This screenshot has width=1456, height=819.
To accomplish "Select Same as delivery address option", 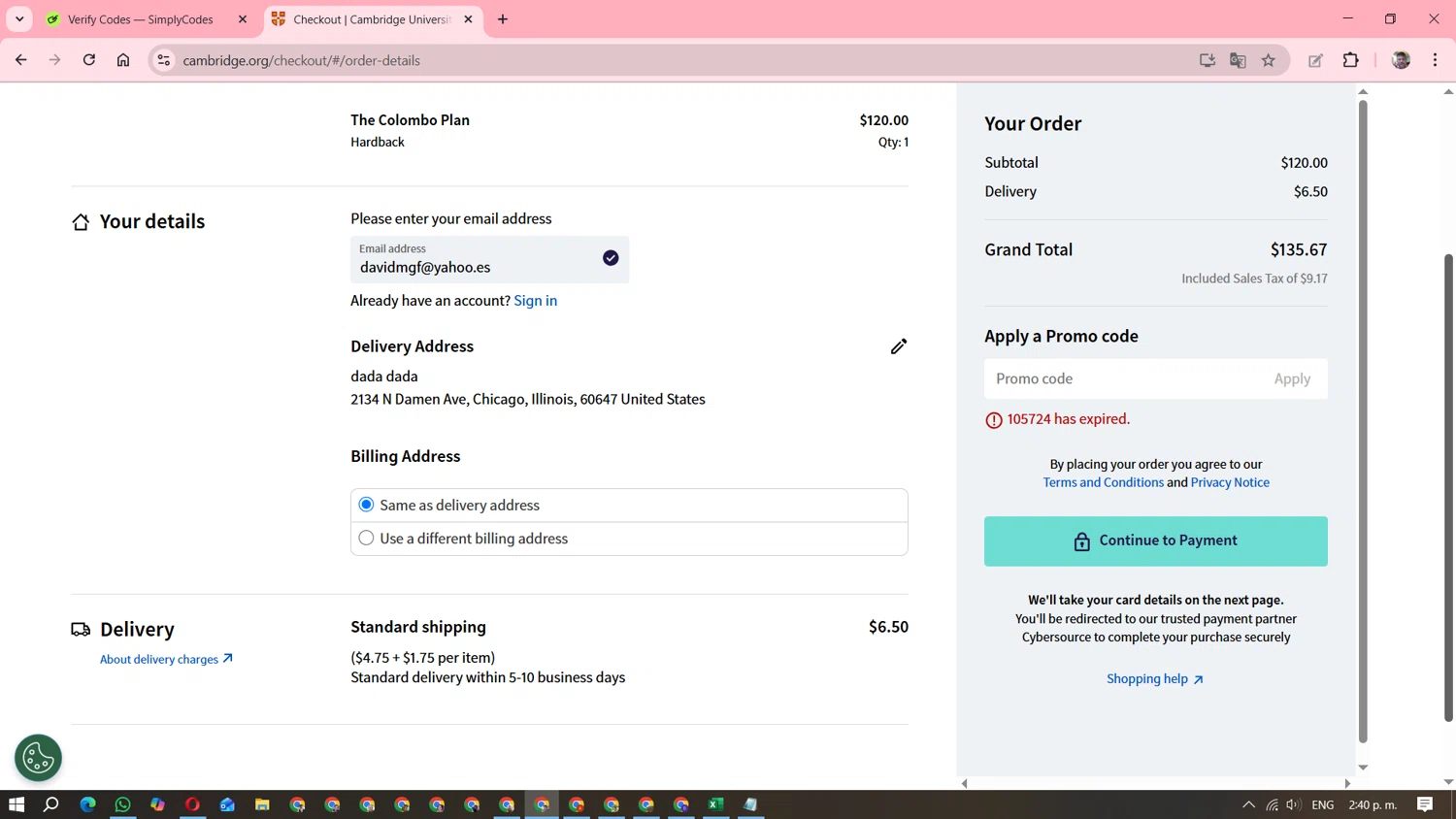I will coord(366,505).
